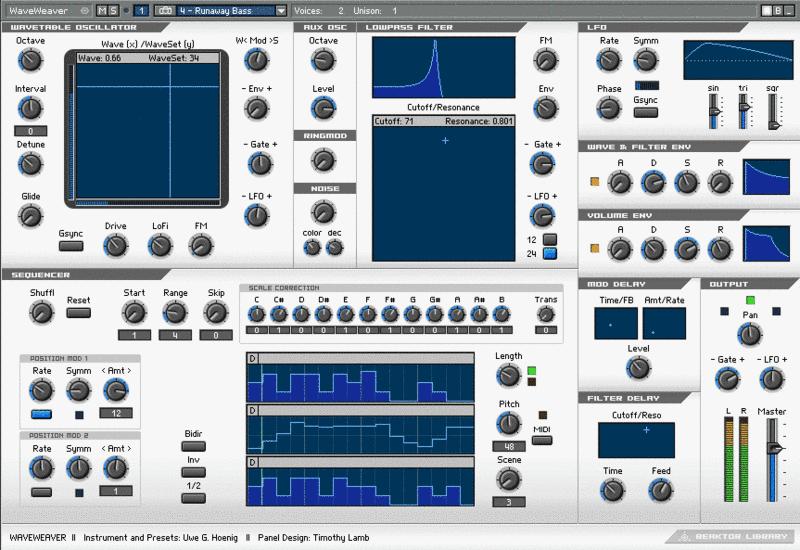
Task: Click the LoFi knob
Action: coord(160,246)
